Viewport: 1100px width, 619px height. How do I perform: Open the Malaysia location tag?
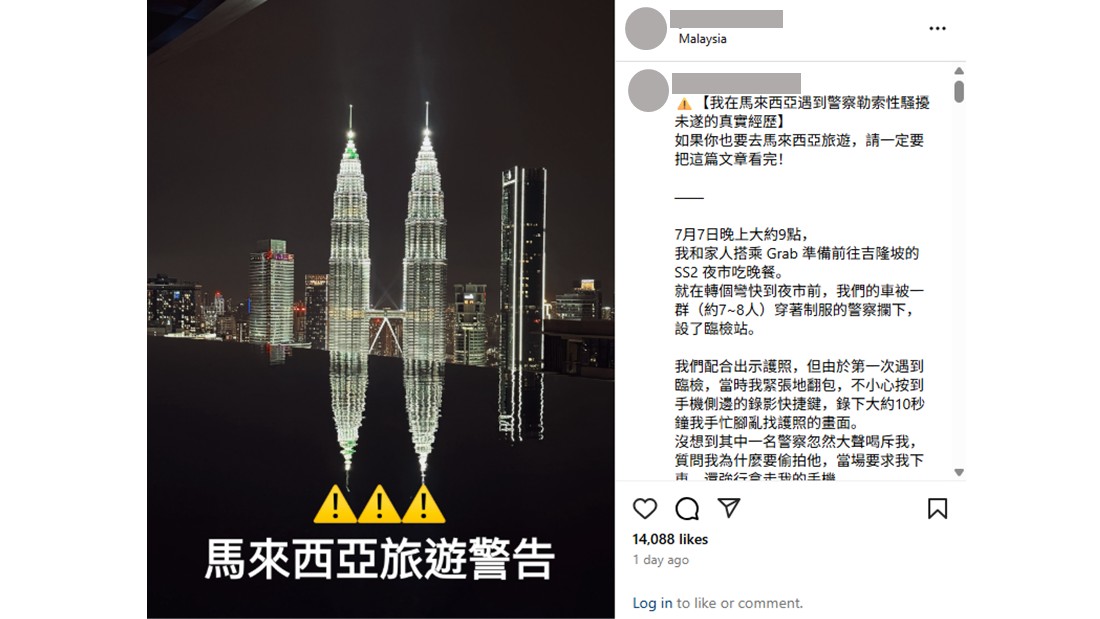click(x=702, y=39)
